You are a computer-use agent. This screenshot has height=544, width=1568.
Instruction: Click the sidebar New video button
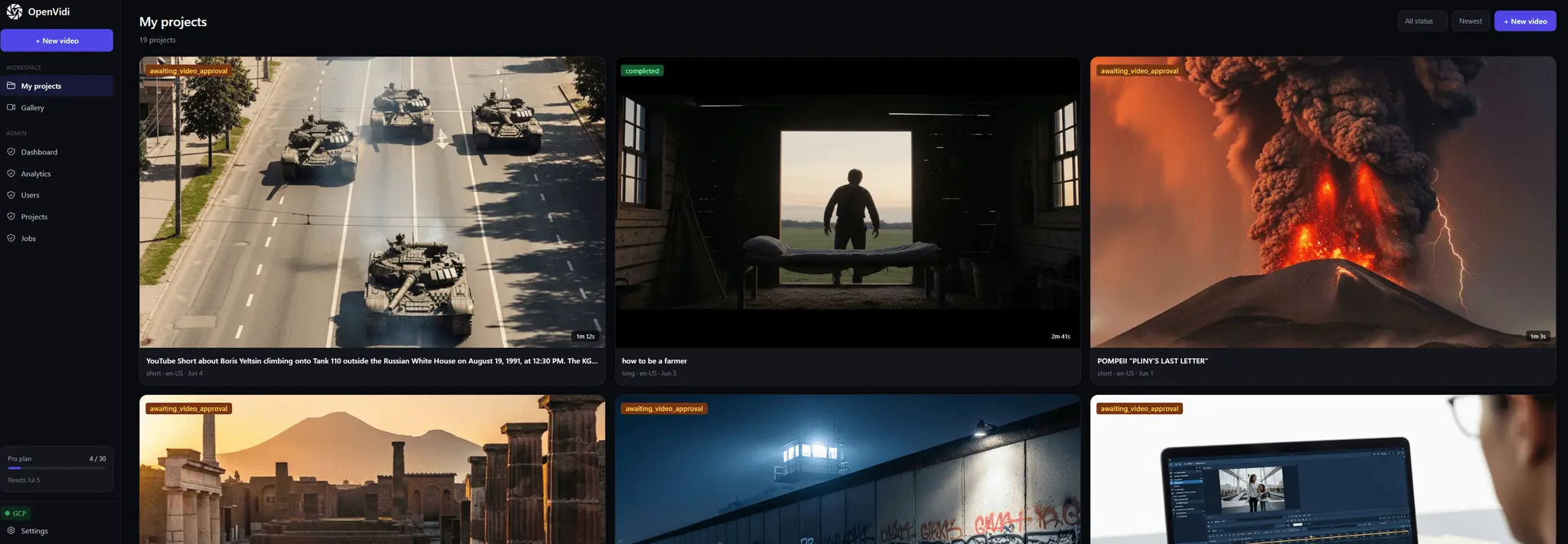tap(57, 41)
